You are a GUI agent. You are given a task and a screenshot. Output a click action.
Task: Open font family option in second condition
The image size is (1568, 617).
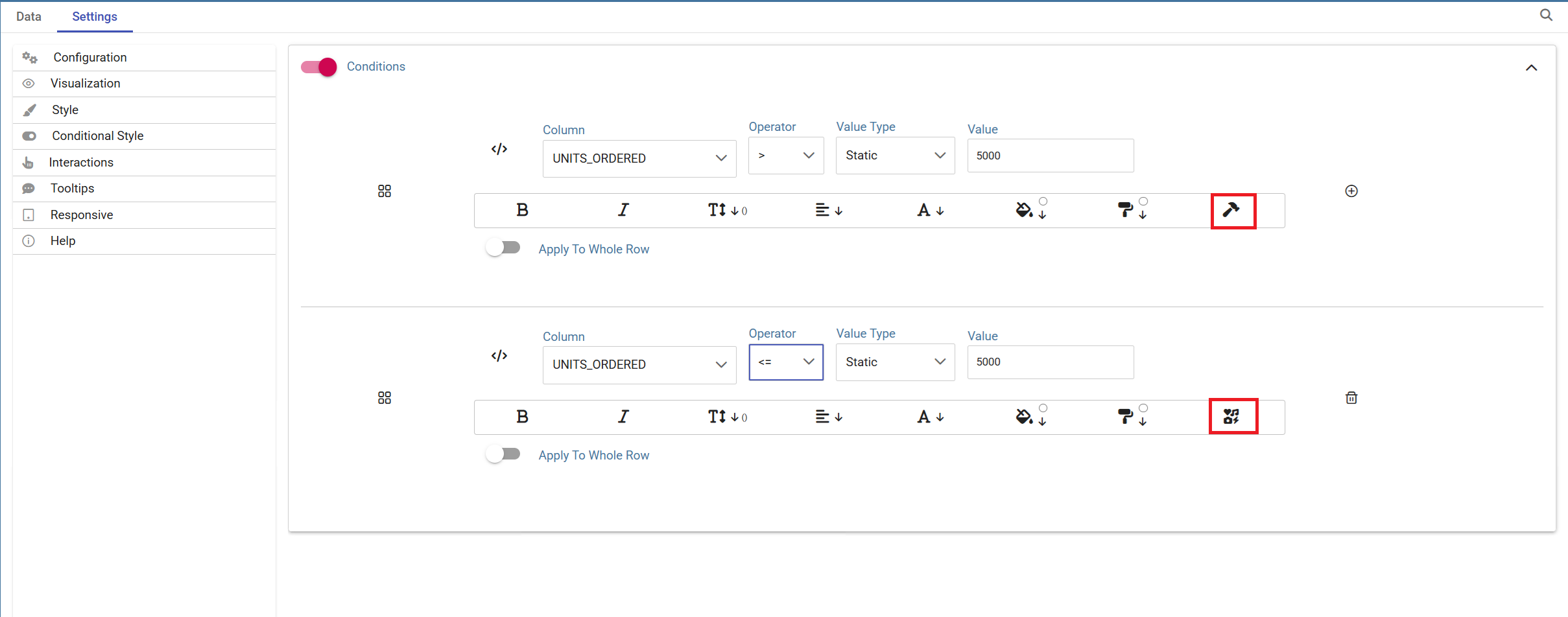pyautogui.click(x=931, y=417)
